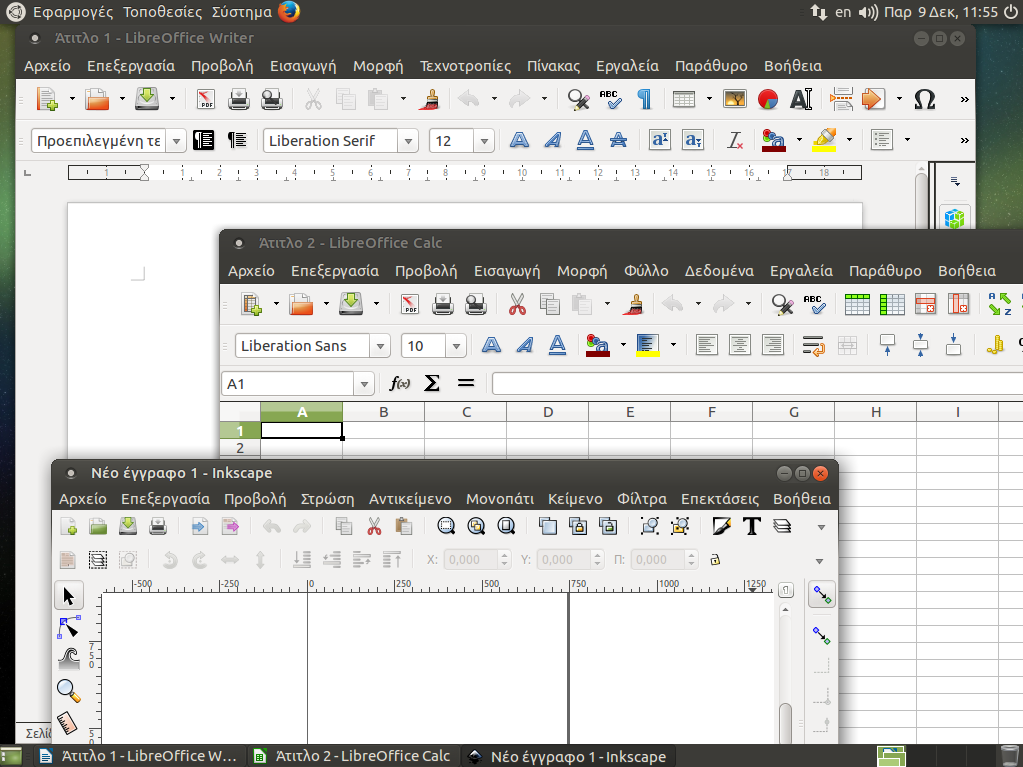
Task: Select the Inkscape Selector arrow tool
Action: click(x=68, y=596)
